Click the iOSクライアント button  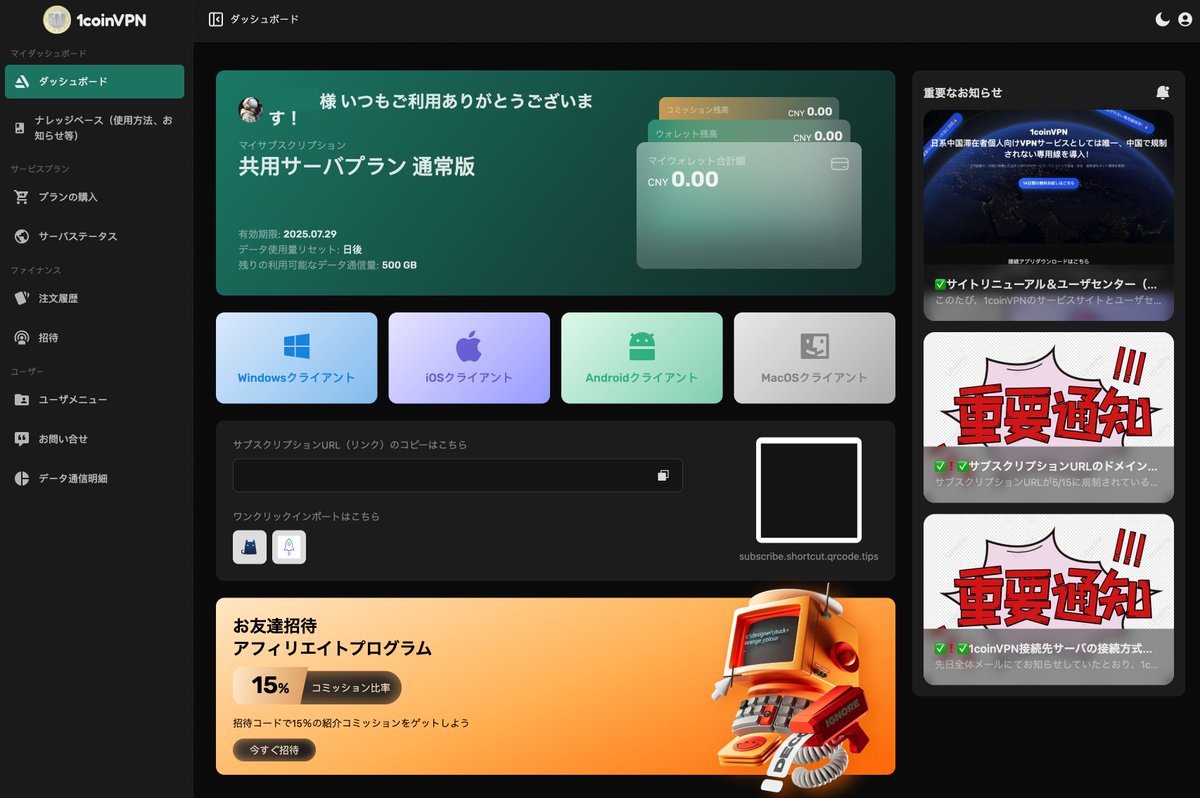tap(469, 358)
